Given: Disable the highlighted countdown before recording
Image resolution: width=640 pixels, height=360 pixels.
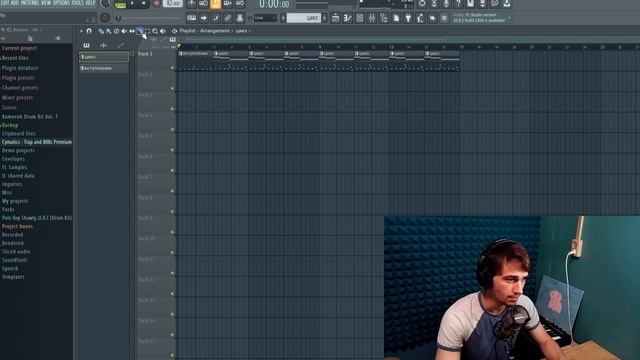Looking at the screenshot, I should click(216, 4).
